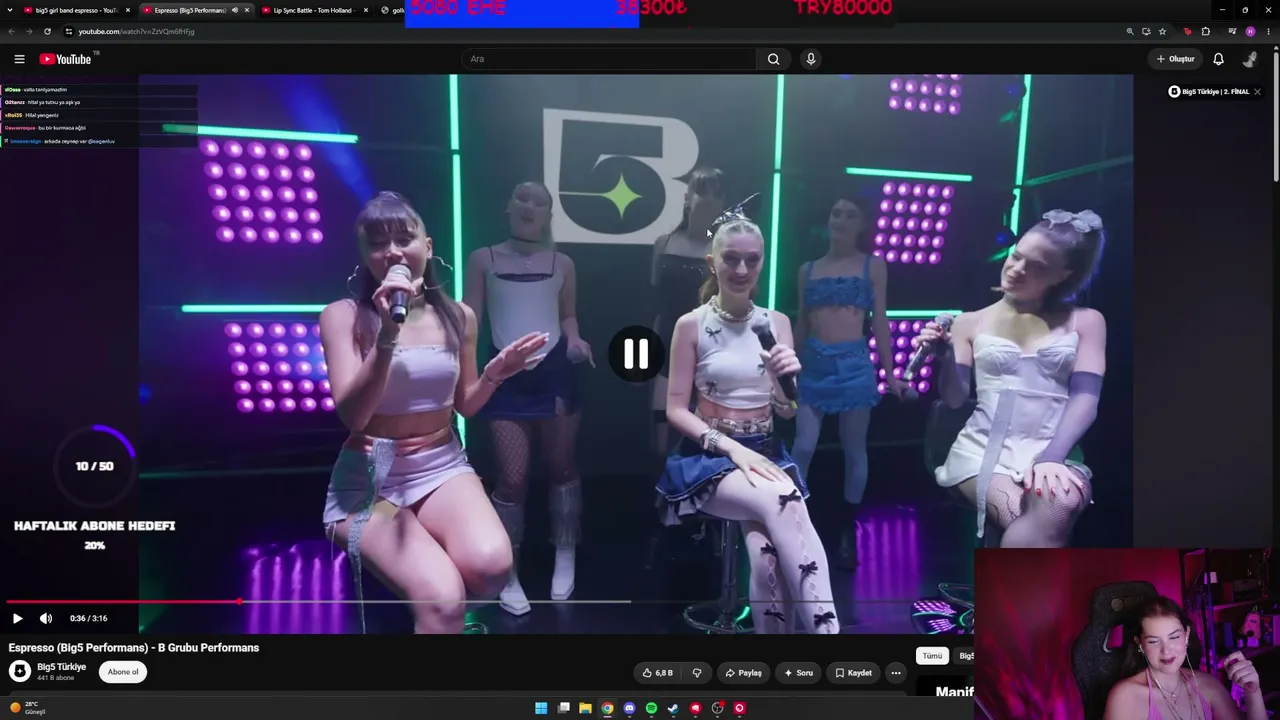Open the zoom magnifier in address bar

[x=1130, y=31]
